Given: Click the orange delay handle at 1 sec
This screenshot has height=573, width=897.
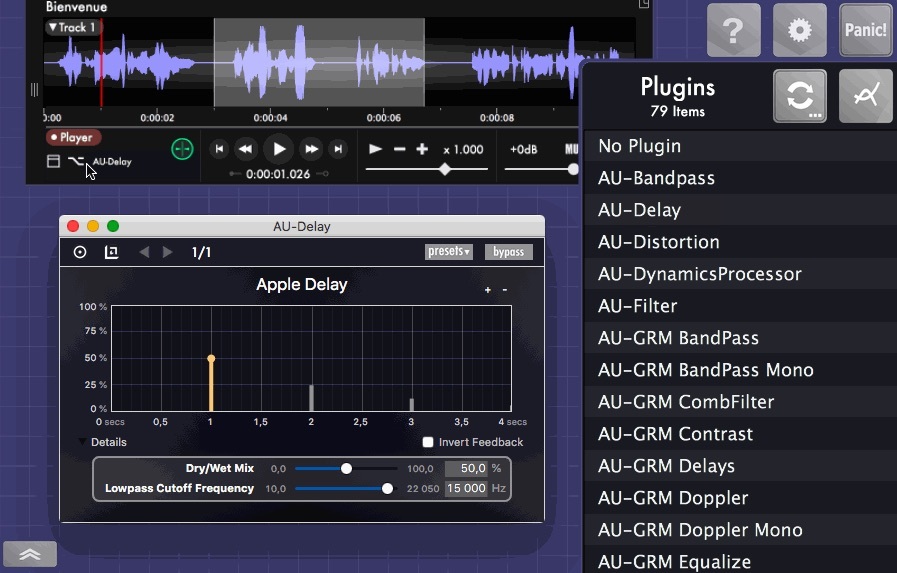Looking at the screenshot, I should (211, 359).
